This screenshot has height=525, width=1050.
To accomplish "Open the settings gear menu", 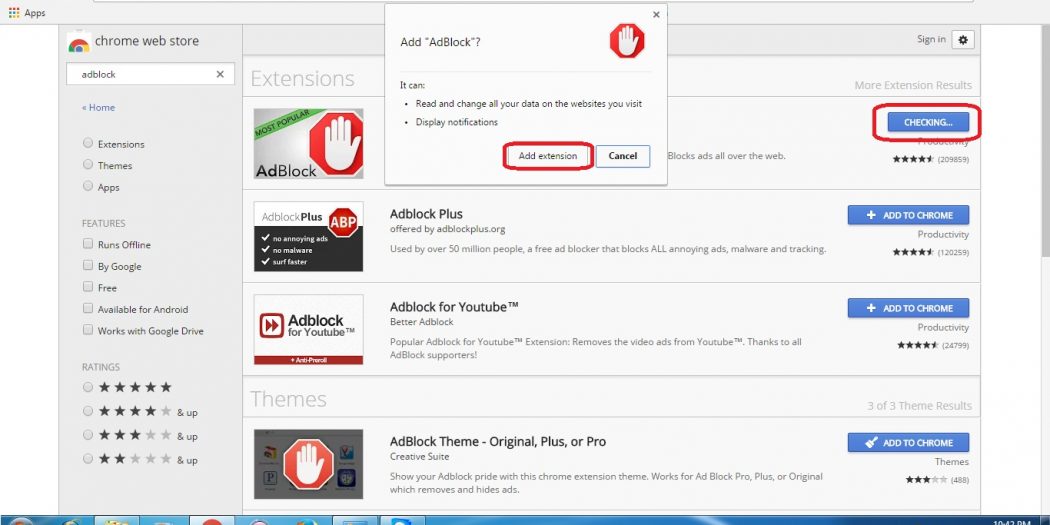I will click(x=963, y=40).
